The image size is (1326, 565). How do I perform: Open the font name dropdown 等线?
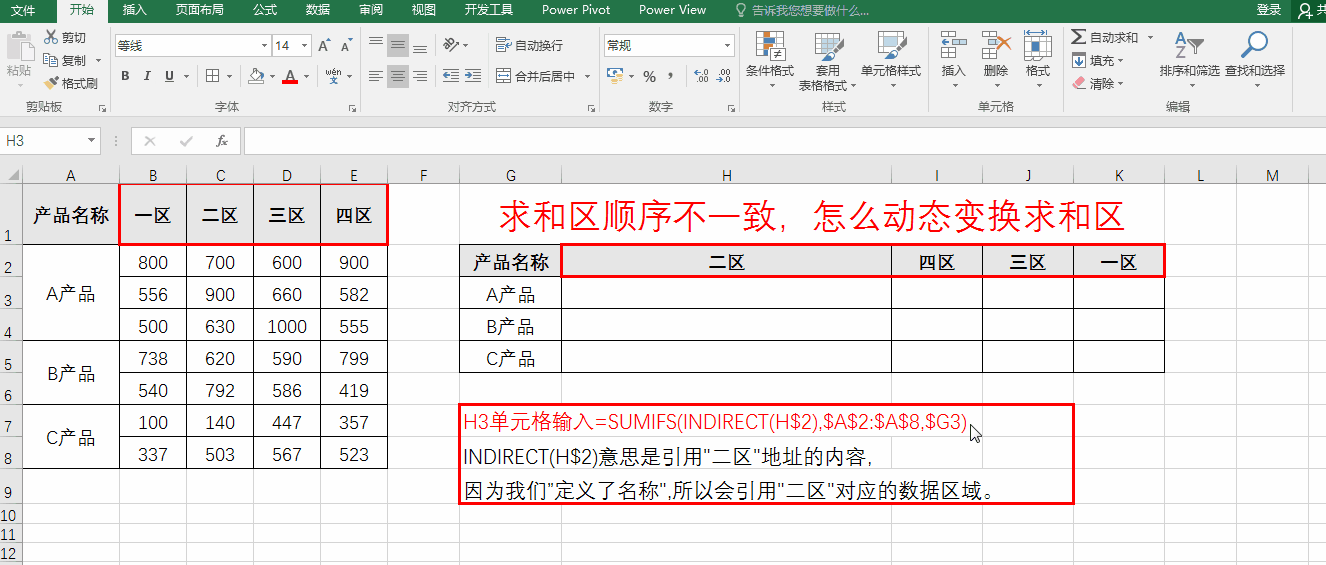point(264,46)
